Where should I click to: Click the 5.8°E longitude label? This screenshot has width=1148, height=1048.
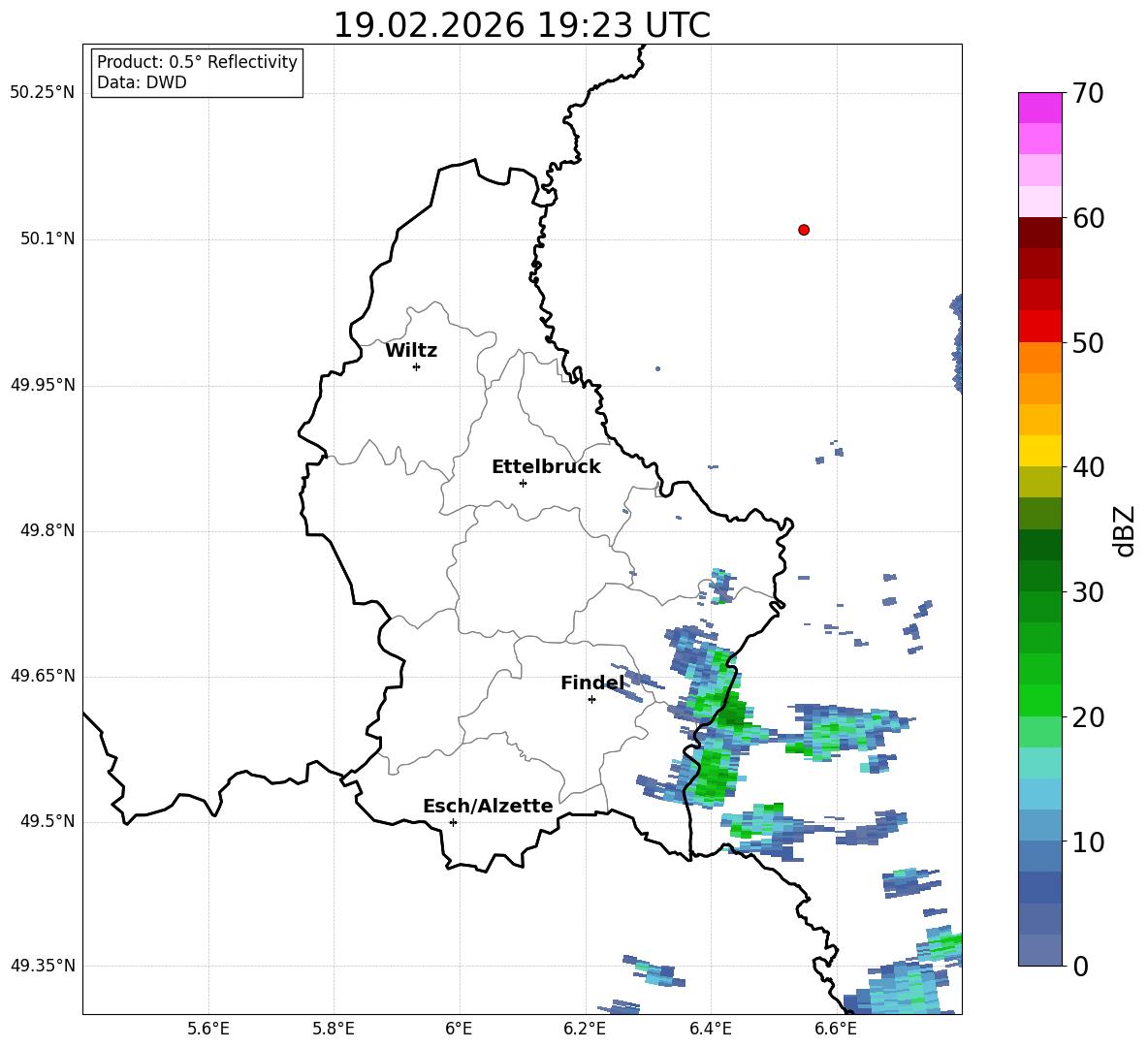[334, 1029]
